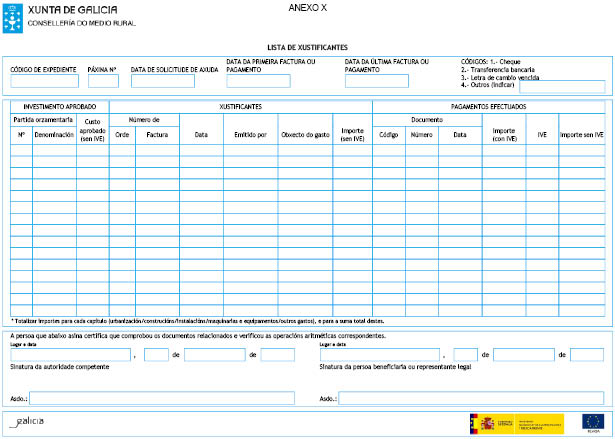Viewport: 615px width, 439px height.
Task: Click the Spanish government logo in the footer
Action: pos(517,424)
